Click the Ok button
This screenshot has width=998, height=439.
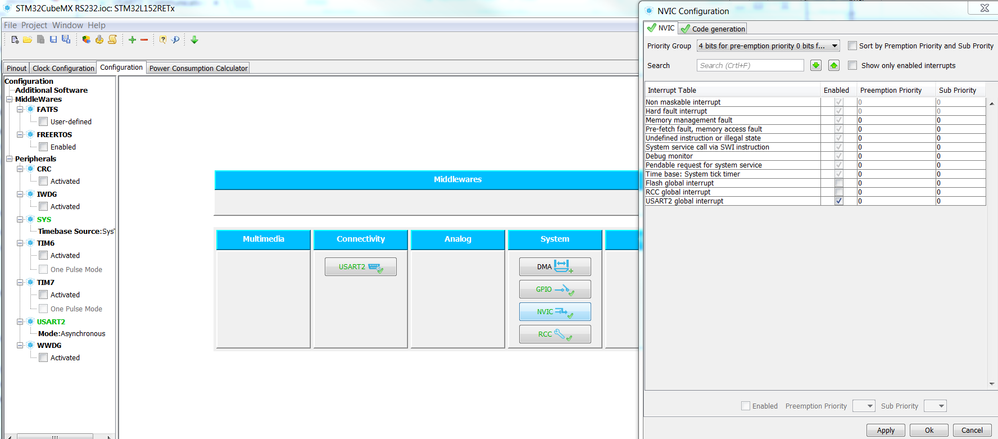929,430
